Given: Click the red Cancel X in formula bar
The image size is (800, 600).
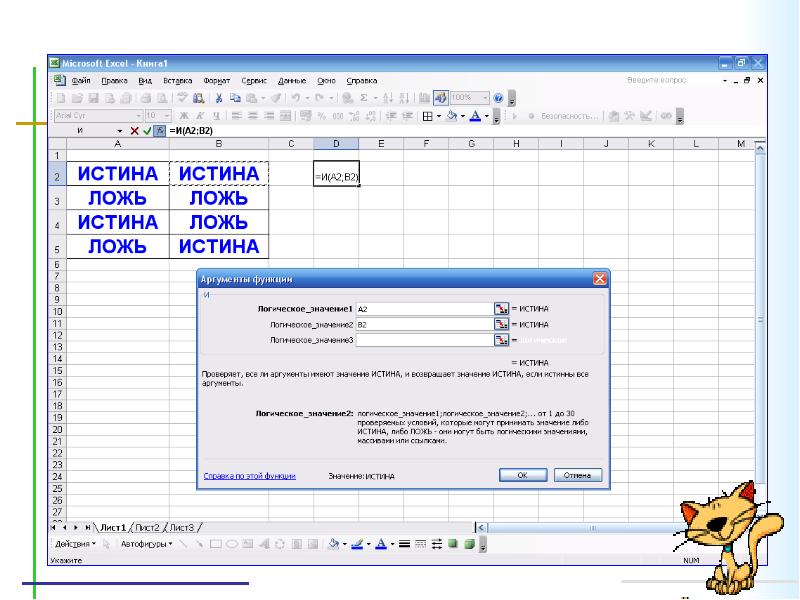Looking at the screenshot, I should [134, 131].
